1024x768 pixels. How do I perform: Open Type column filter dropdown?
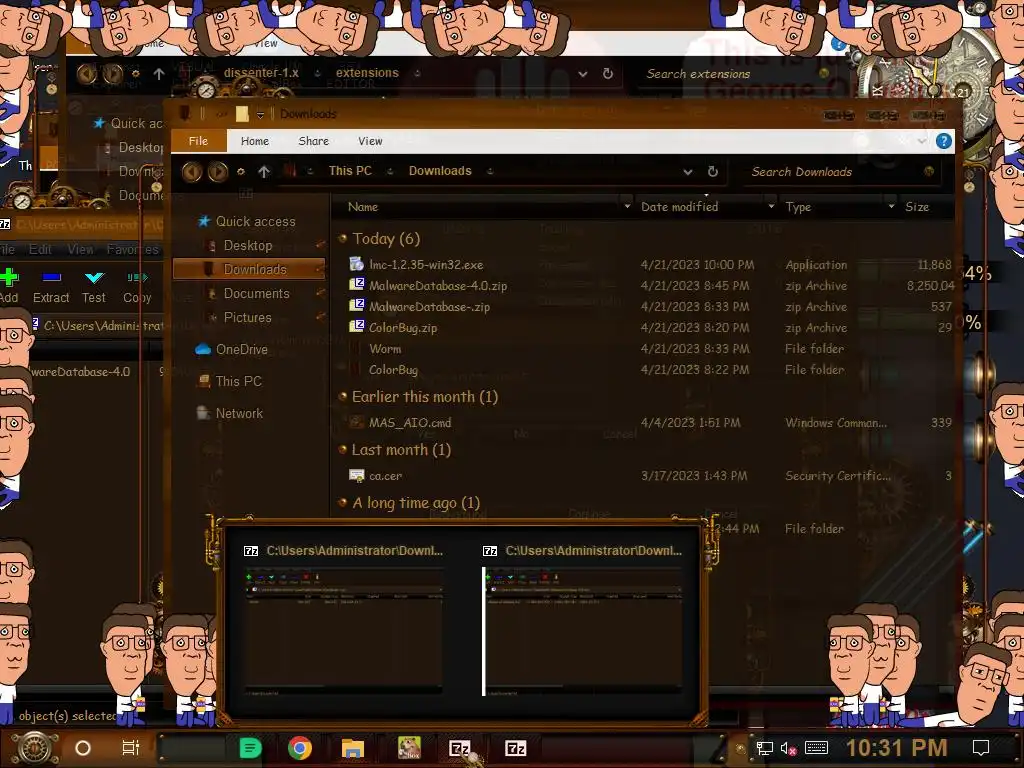pos(891,207)
